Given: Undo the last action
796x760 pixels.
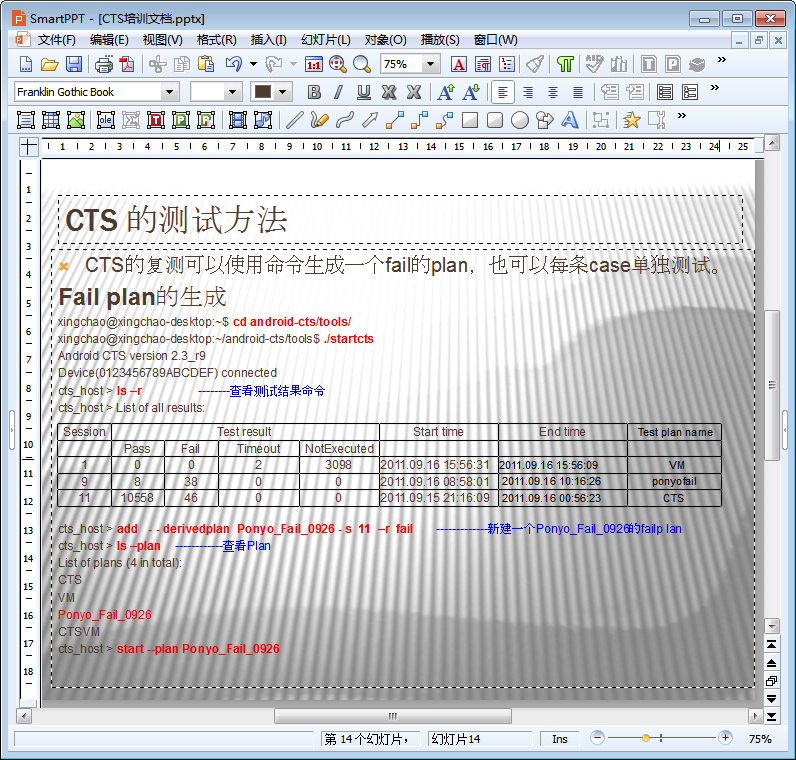Looking at the screenshot, I should [x=234, y=64].
